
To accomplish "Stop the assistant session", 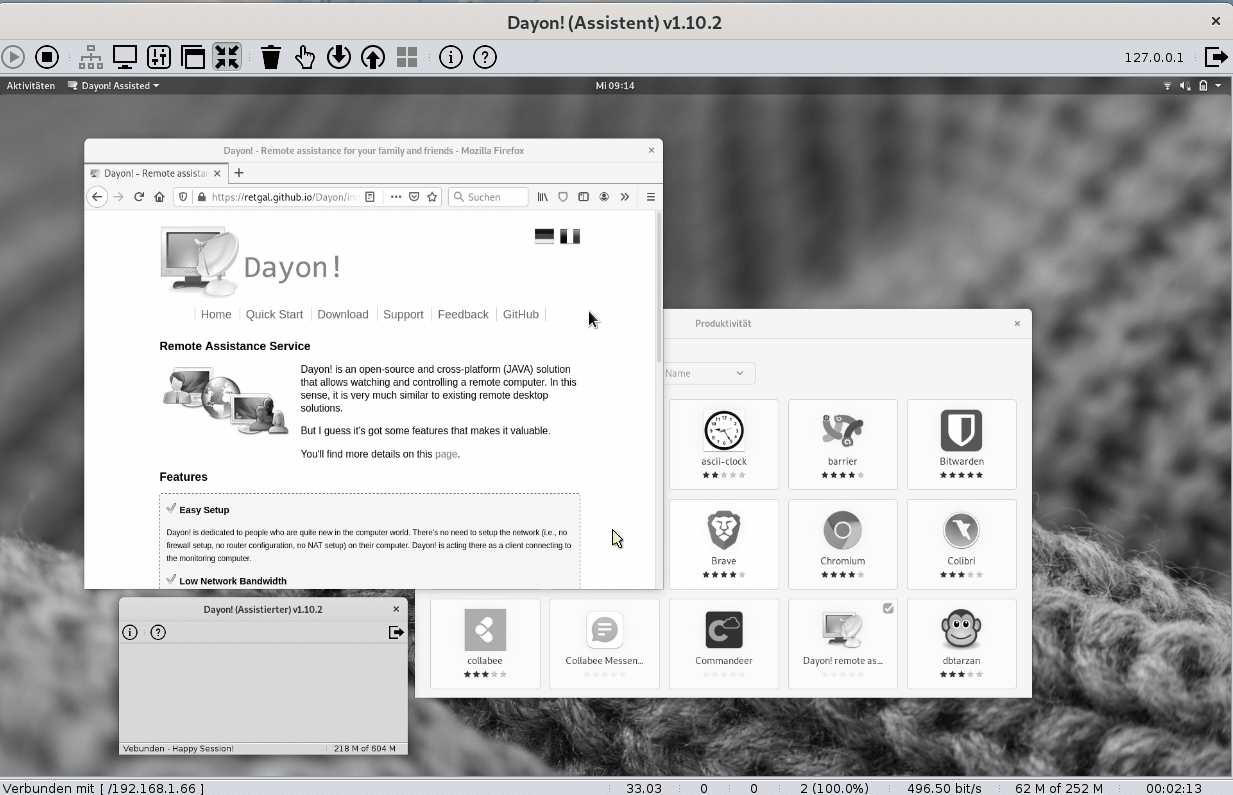I will coord(47,57).
